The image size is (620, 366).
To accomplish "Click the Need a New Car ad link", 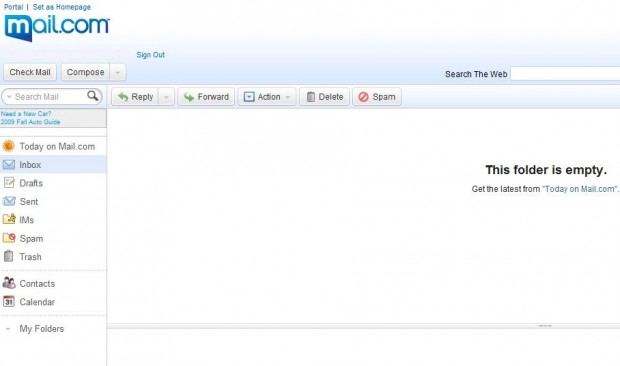I will click(x=26, y=114).
